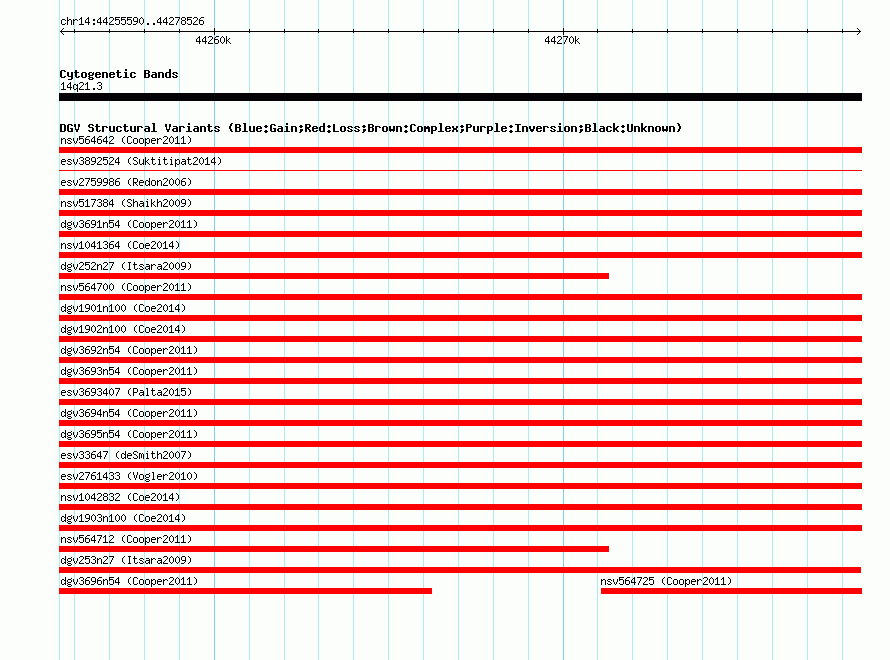The image size is (890, 660).
Task: Click nsv564700 (Cooper2011) label
Action: pos(126,287)
